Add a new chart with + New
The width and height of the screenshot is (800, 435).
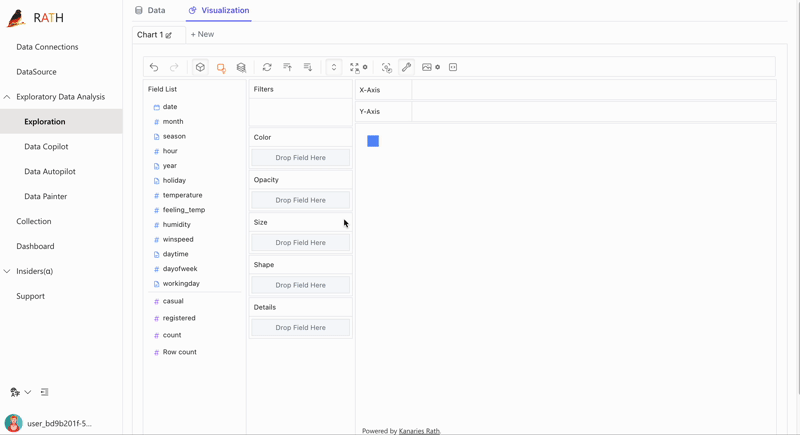coord(202,34)
